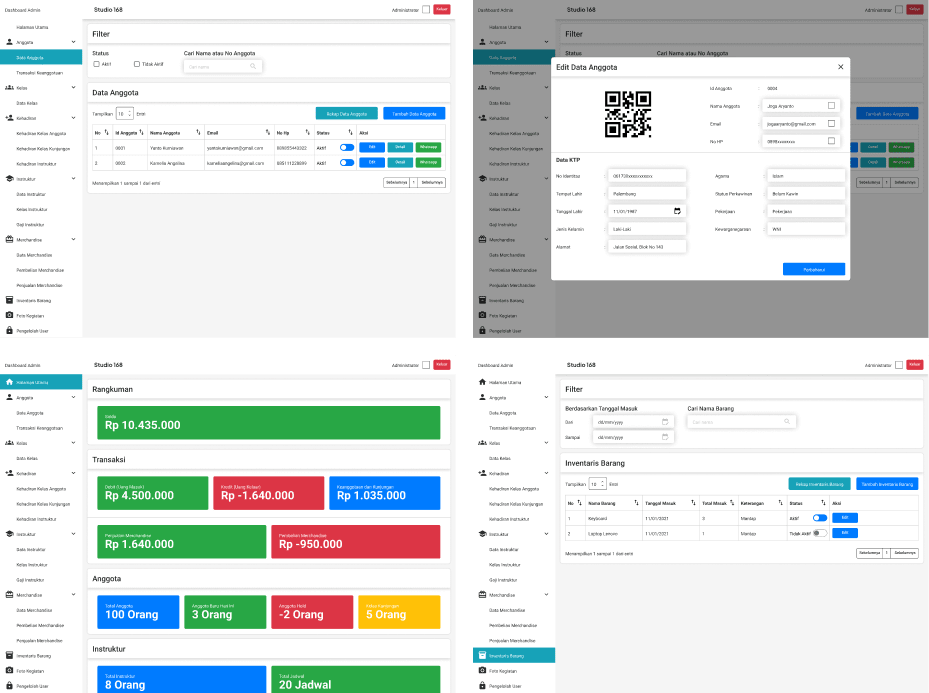
Task: Increase entries count with the Tampilkan stepper
Action: click(128, 111)
